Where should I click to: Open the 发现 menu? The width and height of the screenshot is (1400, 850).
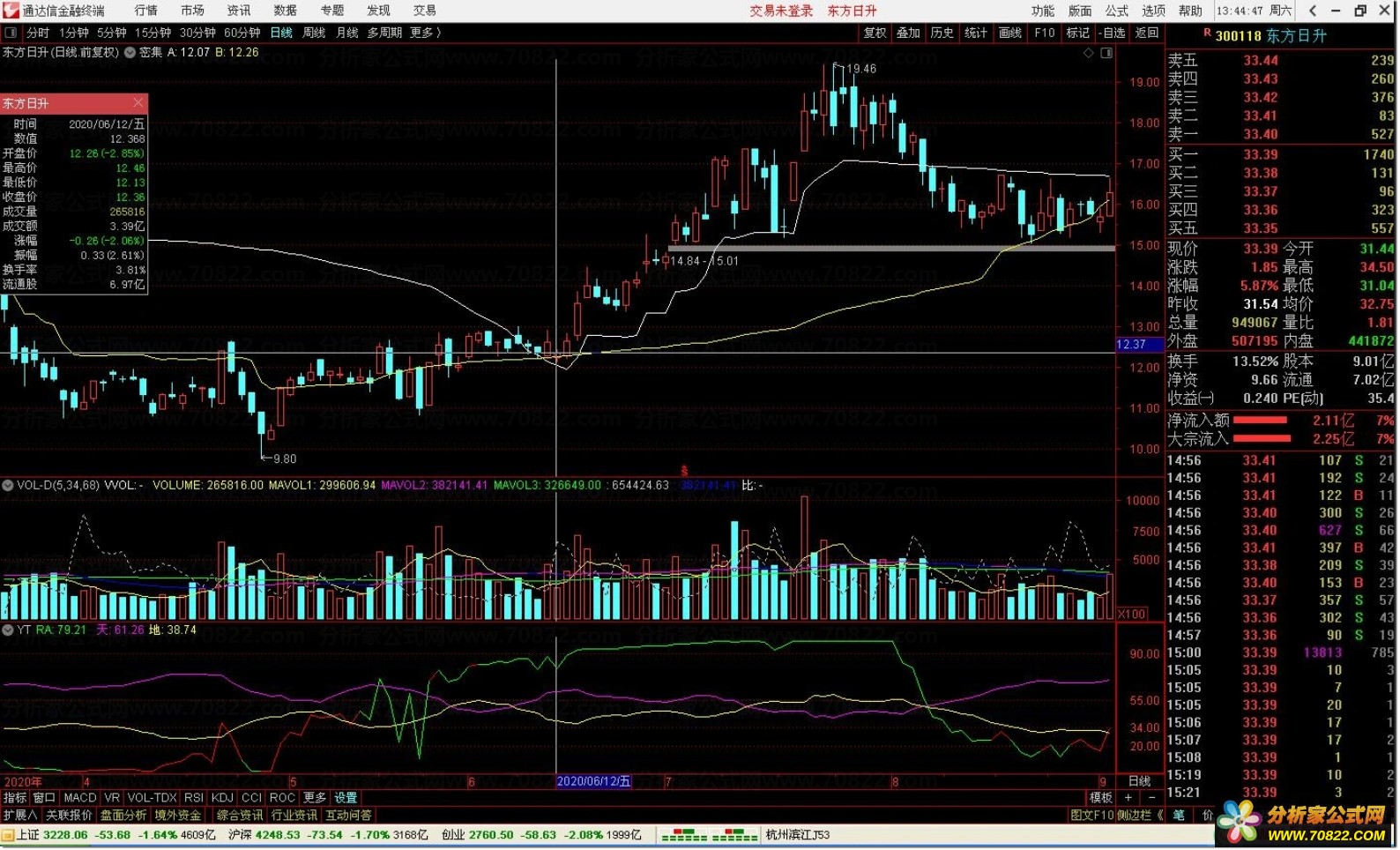pyautogui.click(x=379, y=11)
